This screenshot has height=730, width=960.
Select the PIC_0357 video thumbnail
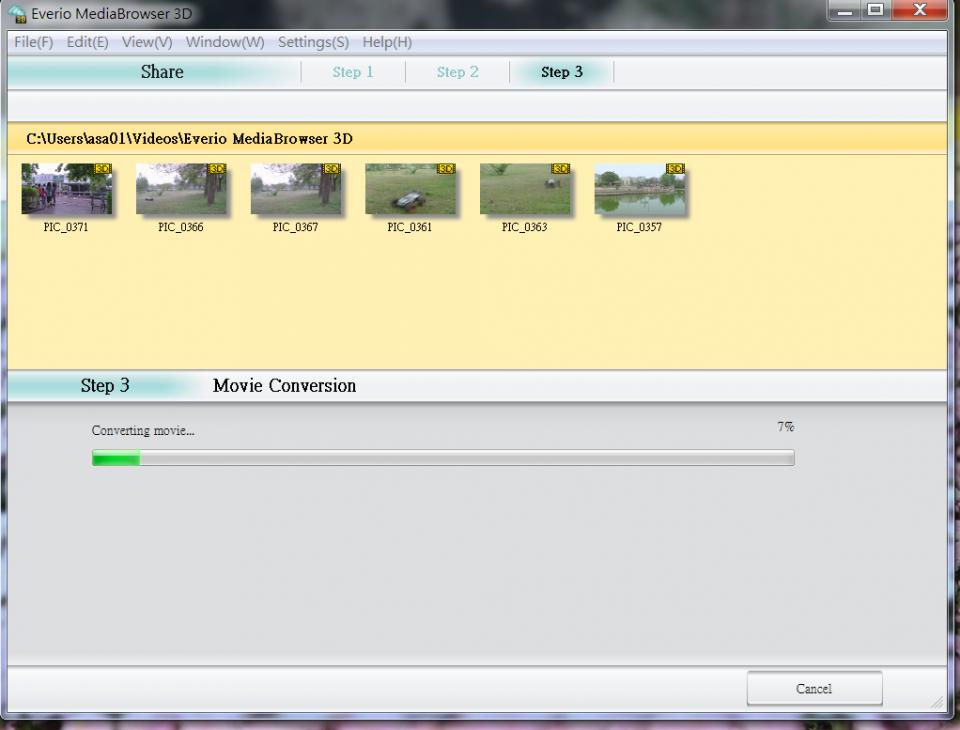tap(640, 189)
